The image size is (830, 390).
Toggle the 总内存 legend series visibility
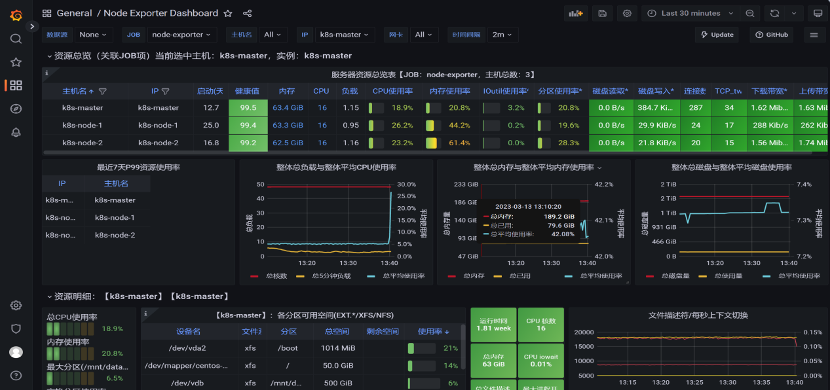pyautogui.click(x=459, y=276)
